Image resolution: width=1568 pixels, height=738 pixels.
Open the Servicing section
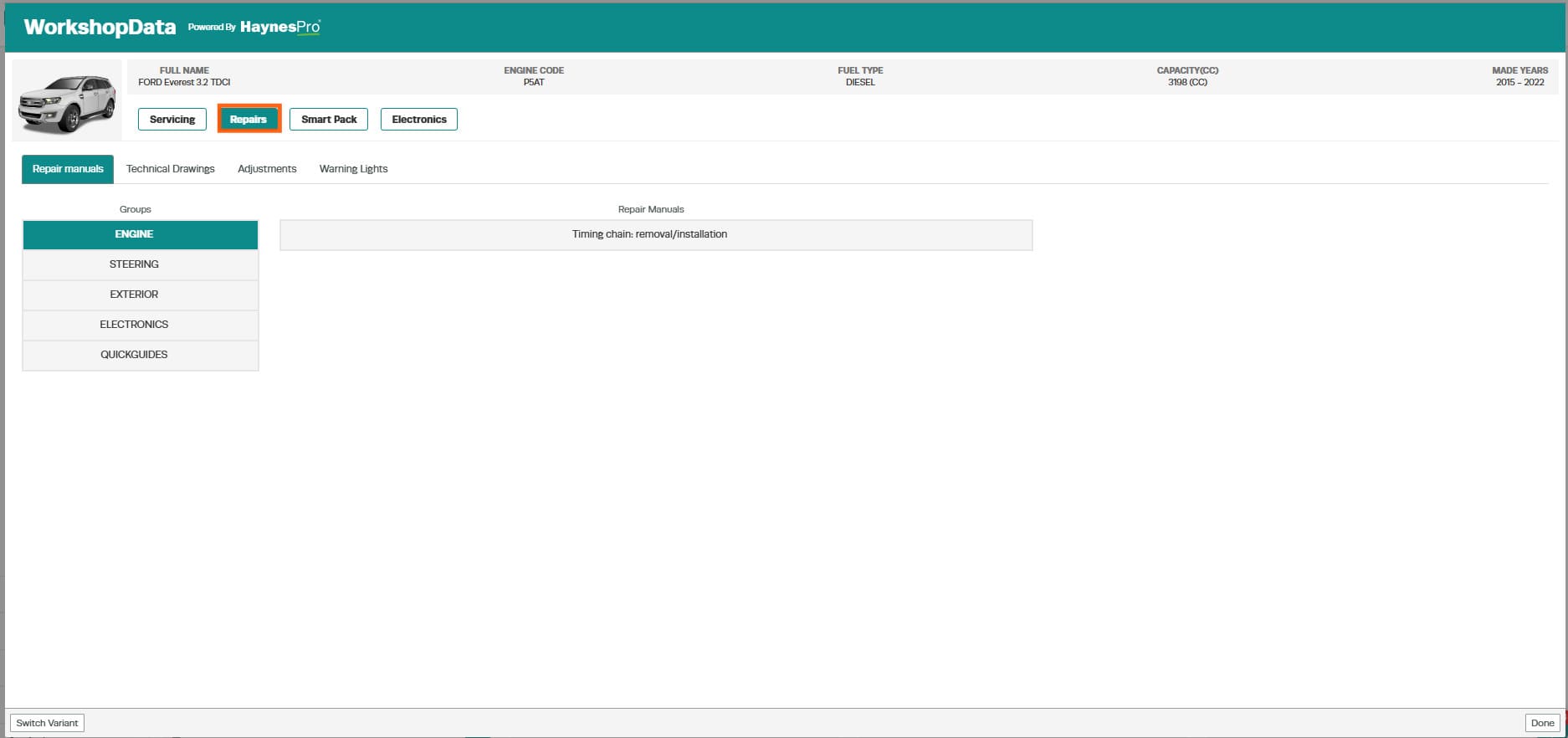[172, 120]
